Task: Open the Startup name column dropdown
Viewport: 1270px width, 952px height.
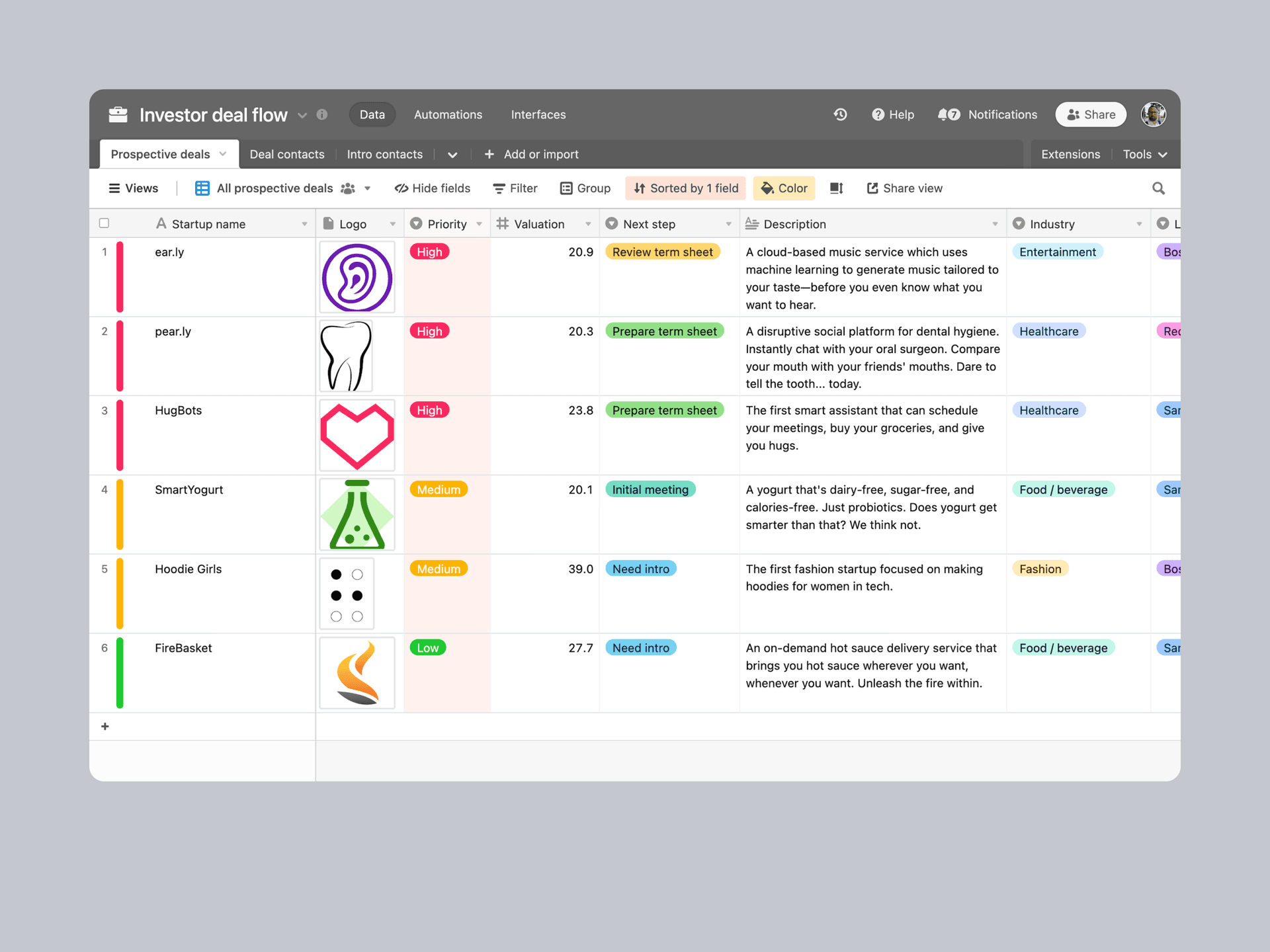Action: [304, 224]
